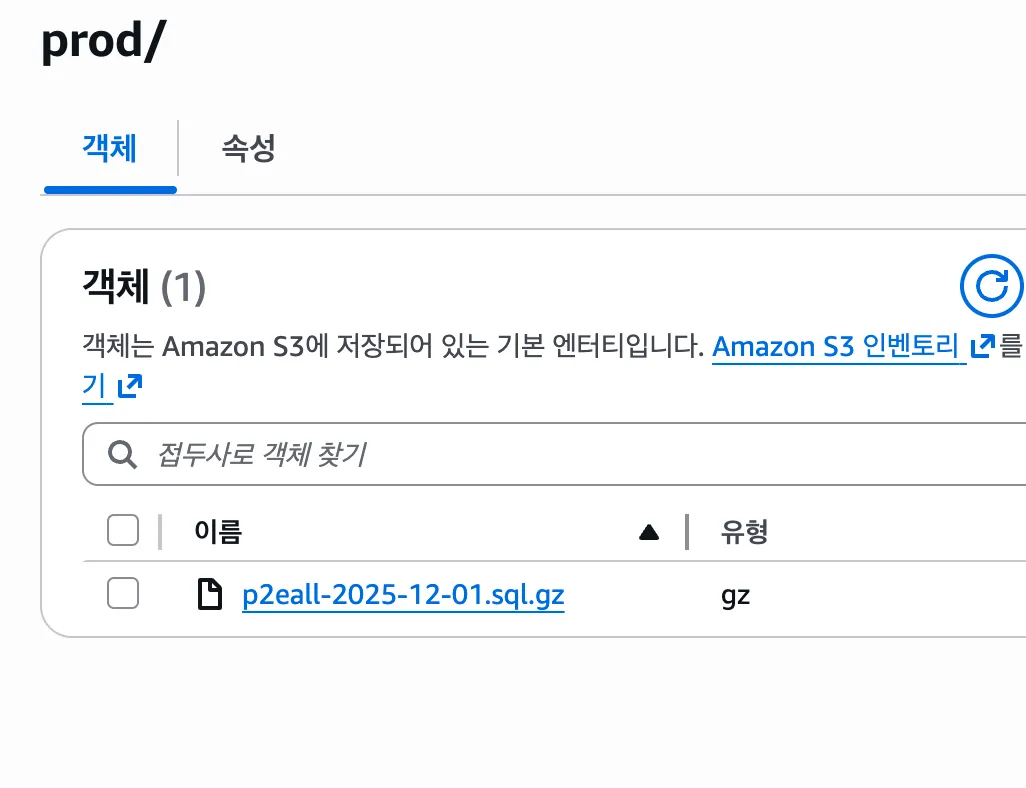
Task: Click external-link icon after Amazon S3 인벤토리
Action: coord(982,347)
